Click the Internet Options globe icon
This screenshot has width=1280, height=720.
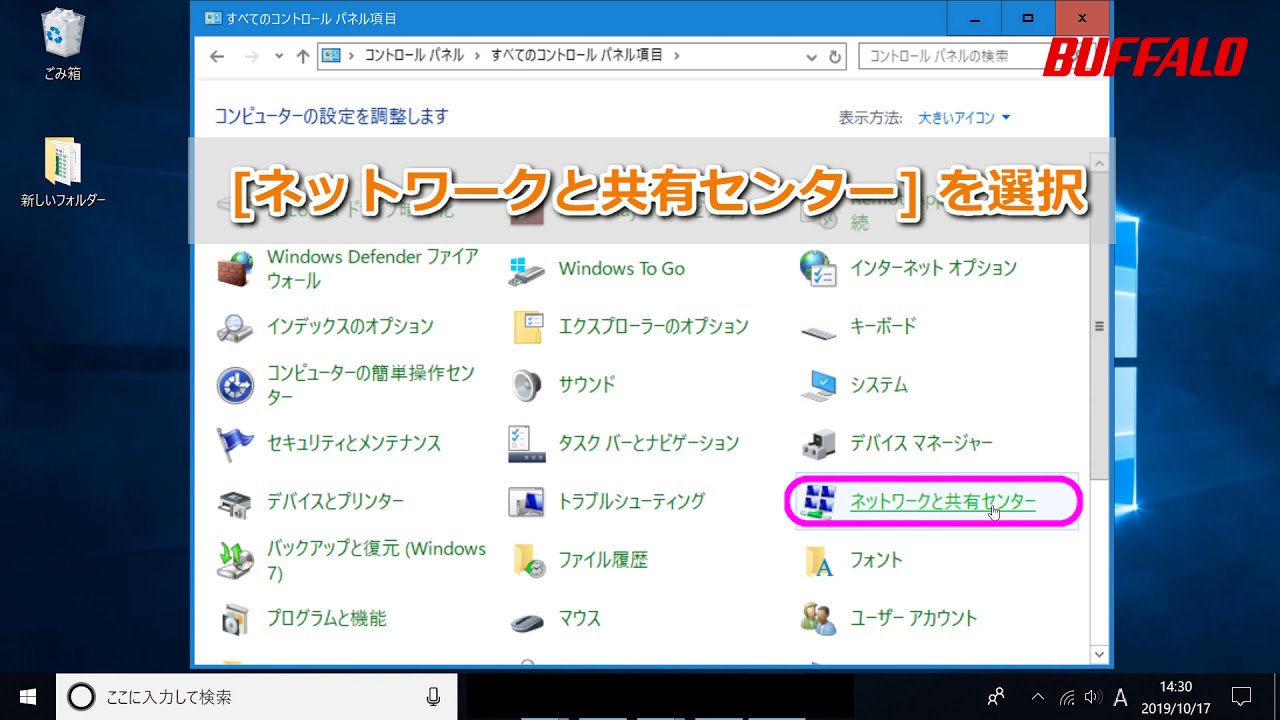coord(818,269)
